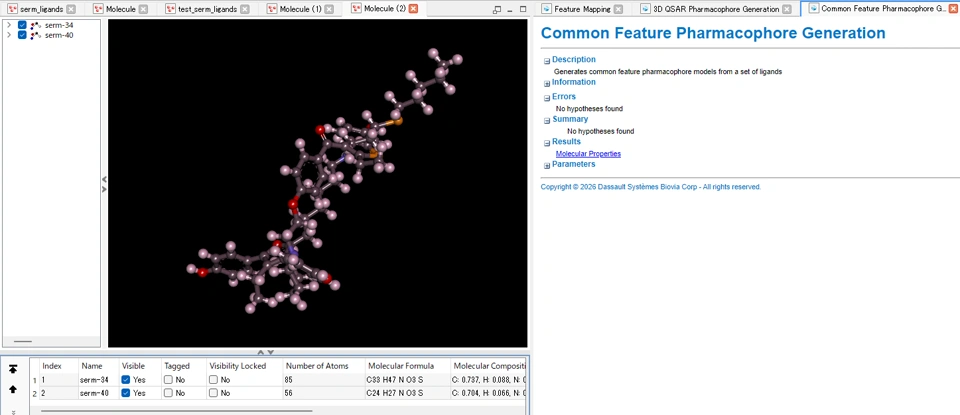The width and height of the screenshot is (960, 415).
Task: Expand the Information section
Action: (547, 84)
